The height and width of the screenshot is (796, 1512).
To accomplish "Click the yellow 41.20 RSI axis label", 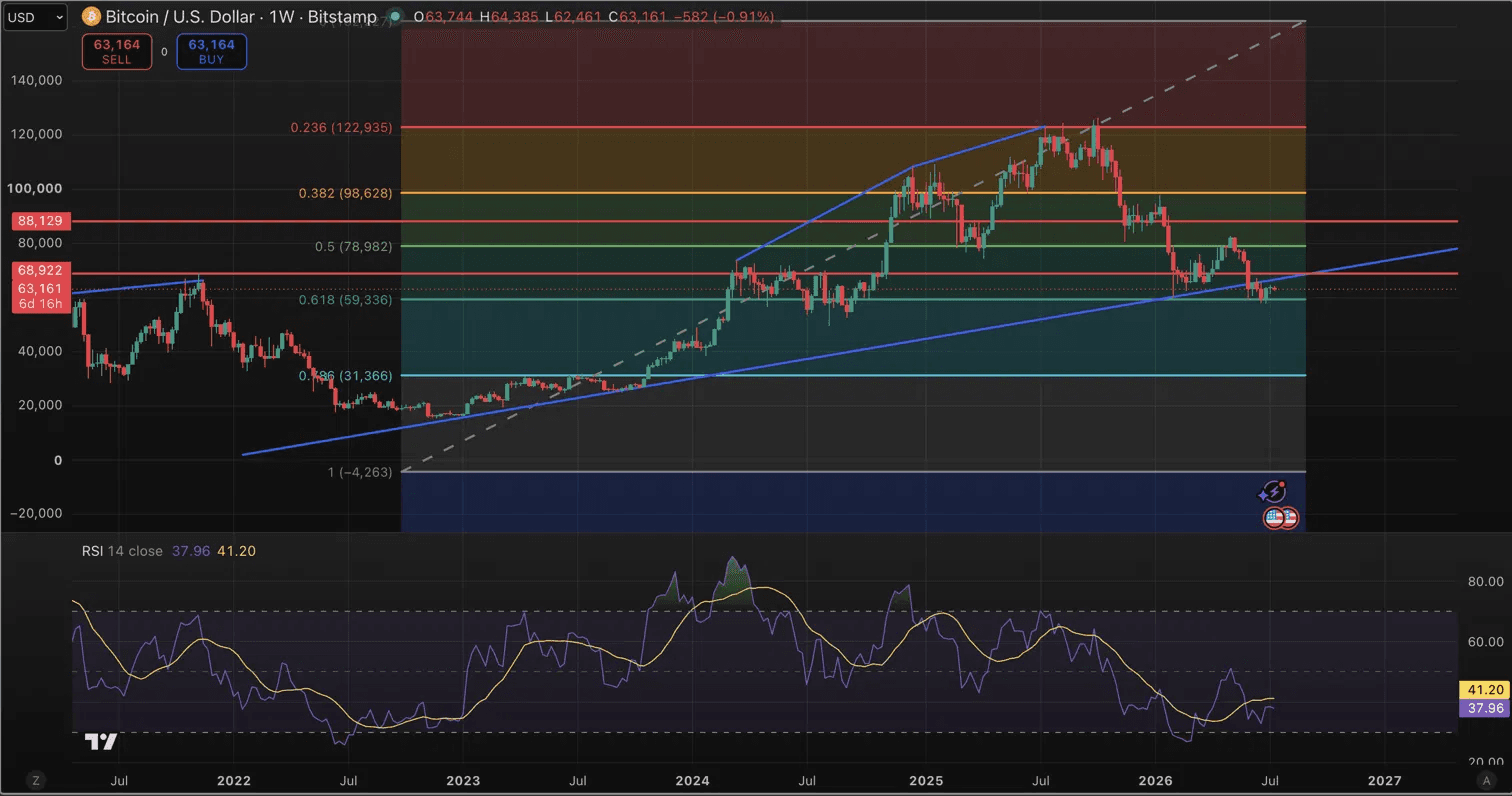I will pos(1483,690).
